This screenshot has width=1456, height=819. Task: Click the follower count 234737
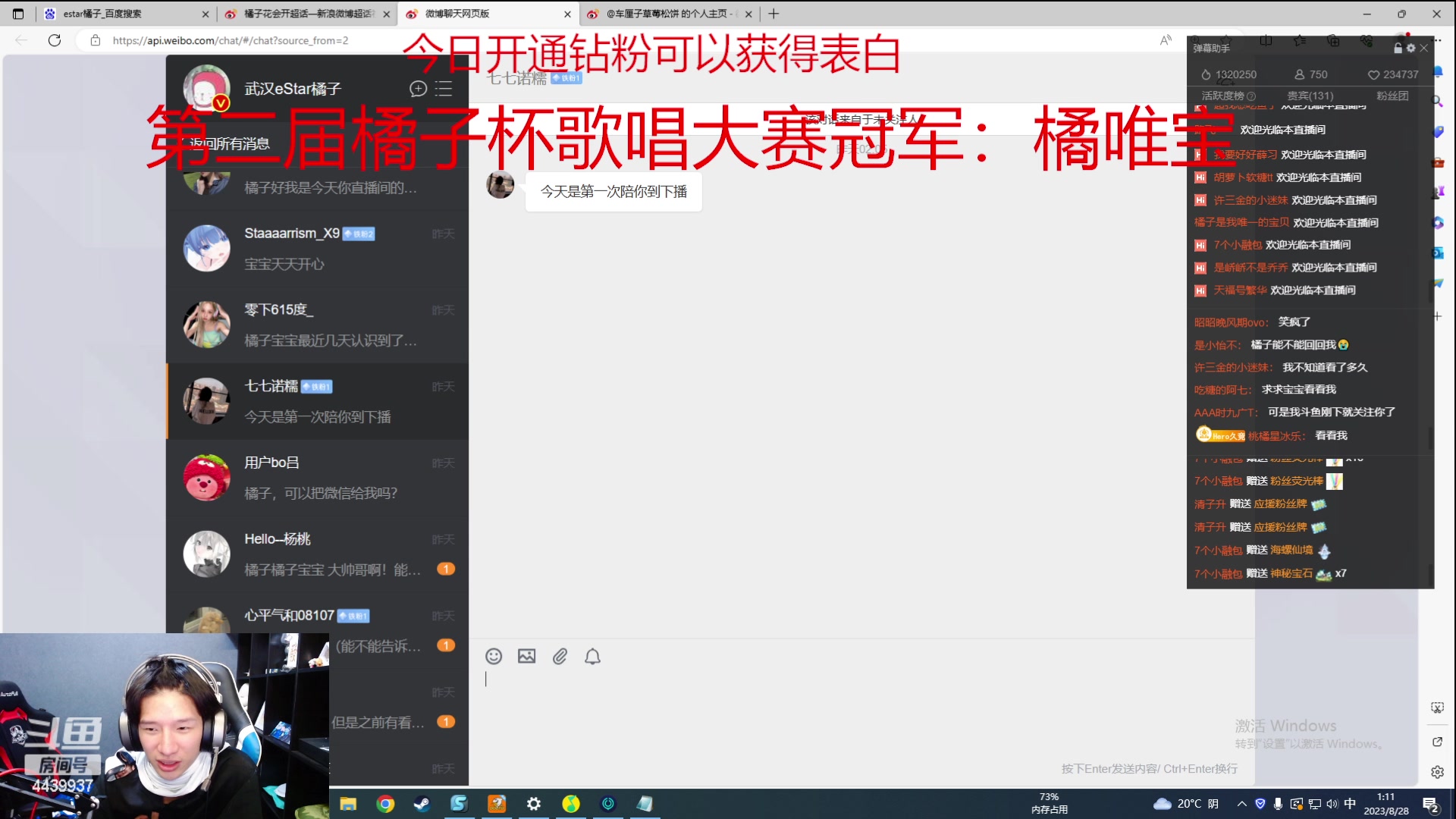click(x=1400, y=74)
